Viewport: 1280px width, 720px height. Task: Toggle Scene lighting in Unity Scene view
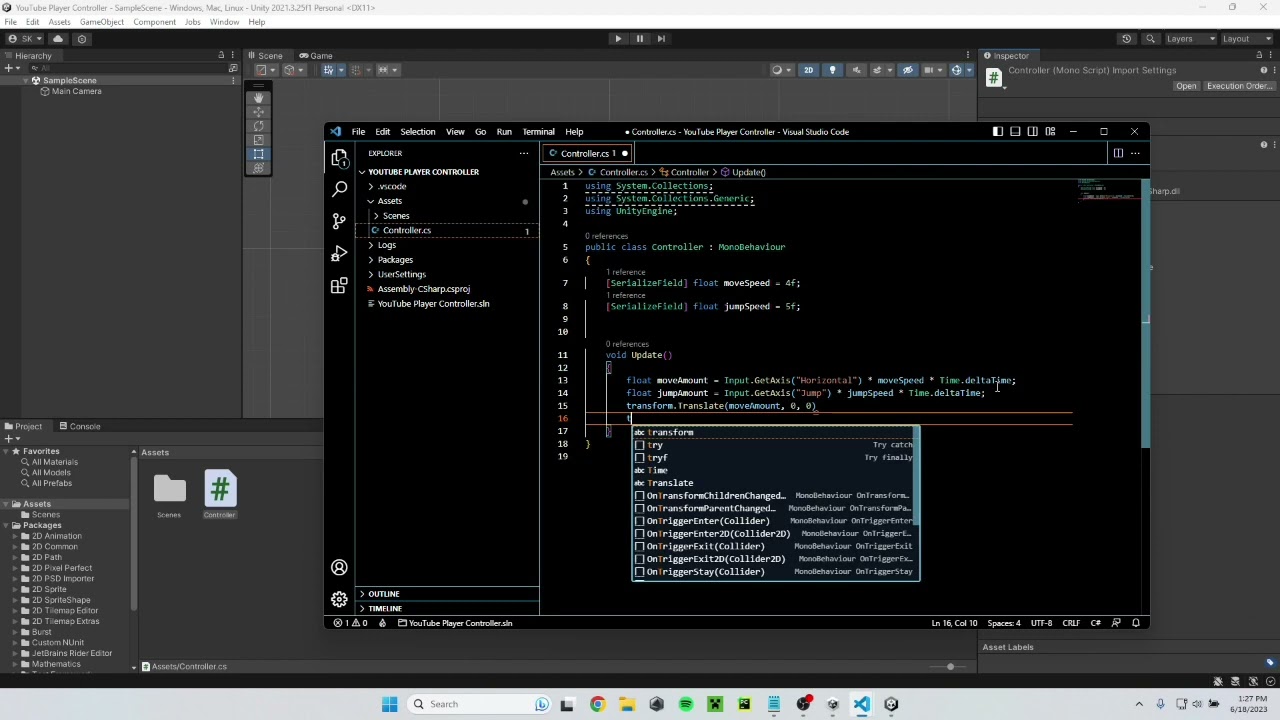[x=832, y=70]
